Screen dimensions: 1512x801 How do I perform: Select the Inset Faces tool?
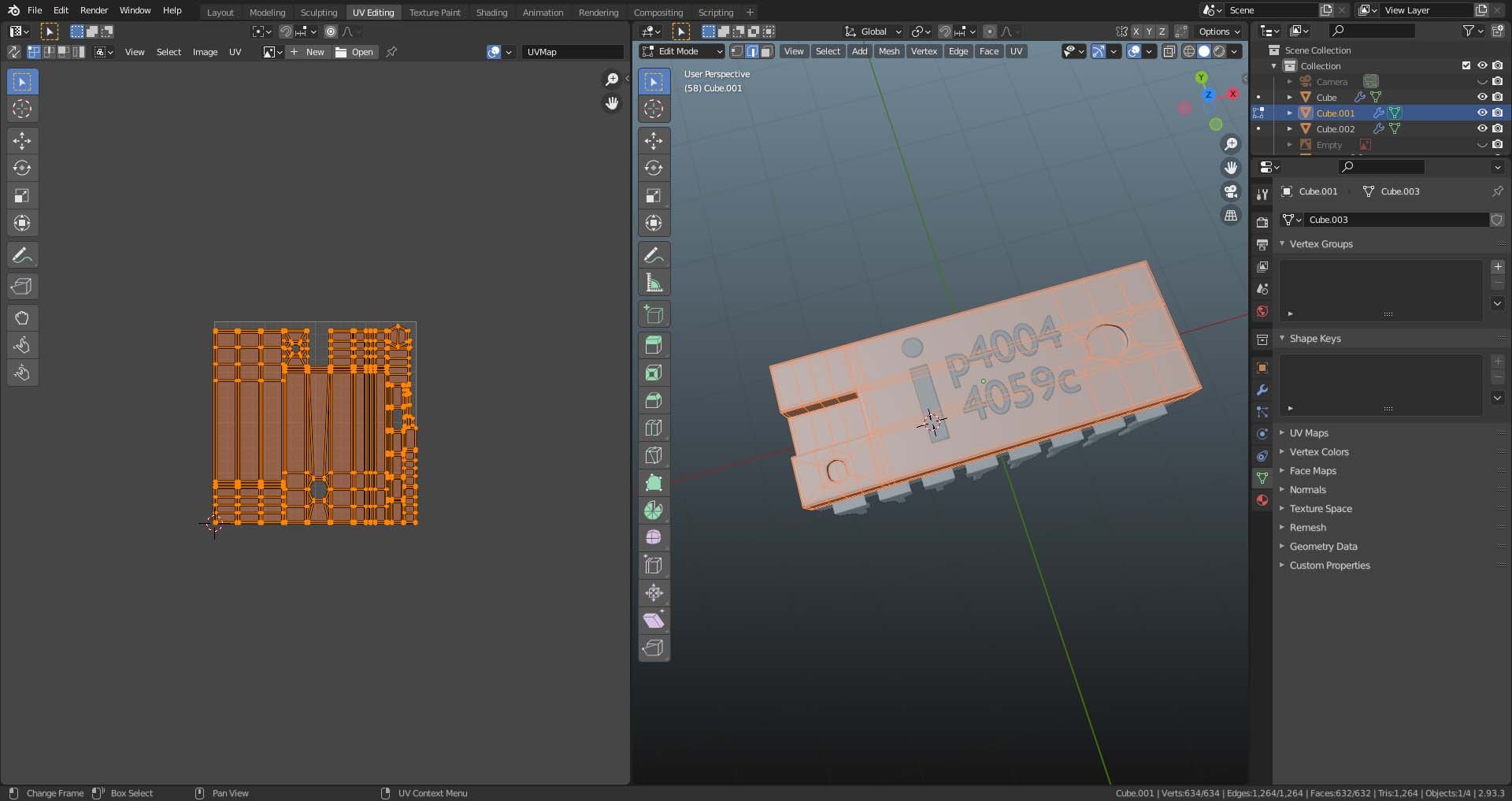654,373
